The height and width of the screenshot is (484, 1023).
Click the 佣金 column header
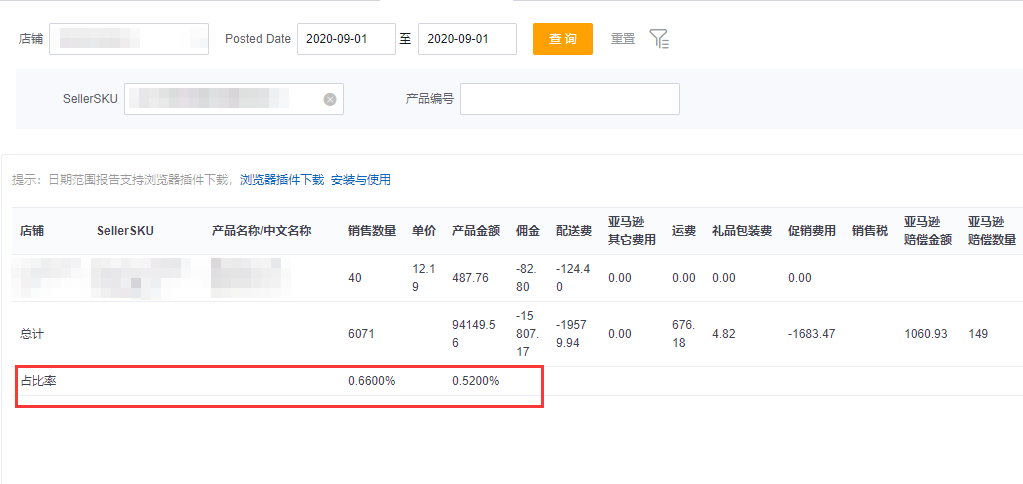point(528,231)
